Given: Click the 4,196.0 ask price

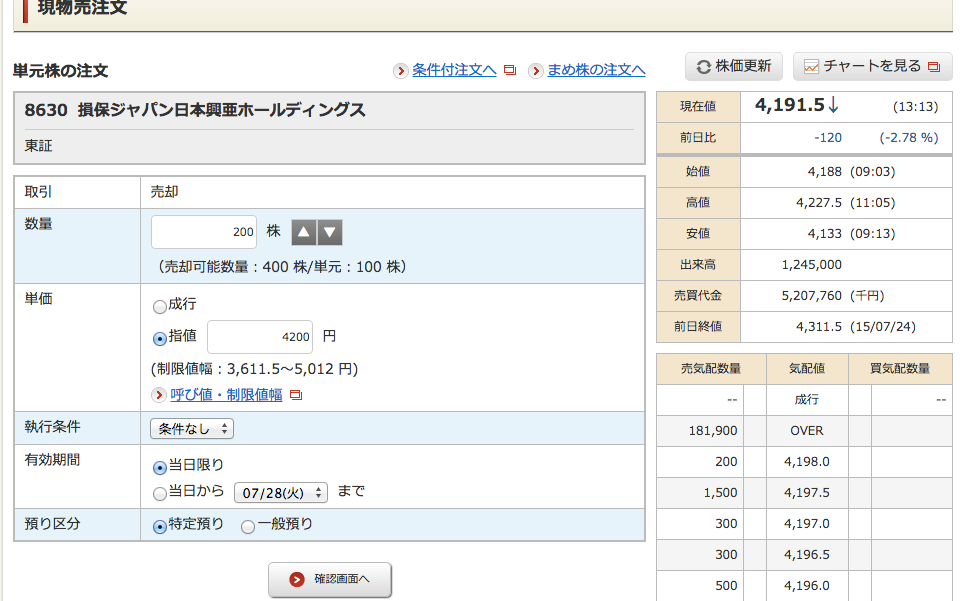Looking at the screenshot, I should pos(806,586).
